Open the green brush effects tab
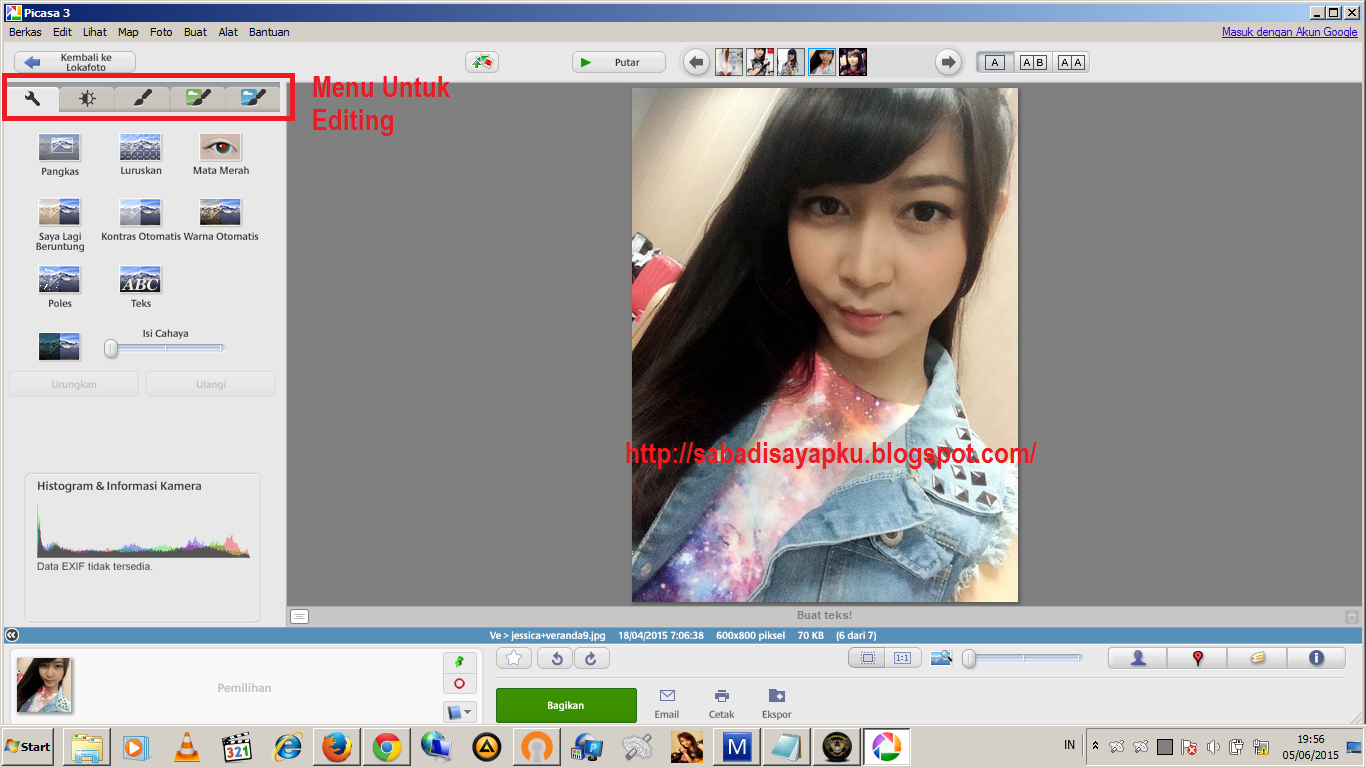Viewport: 1366px width, 768px height. coord(197,98)
